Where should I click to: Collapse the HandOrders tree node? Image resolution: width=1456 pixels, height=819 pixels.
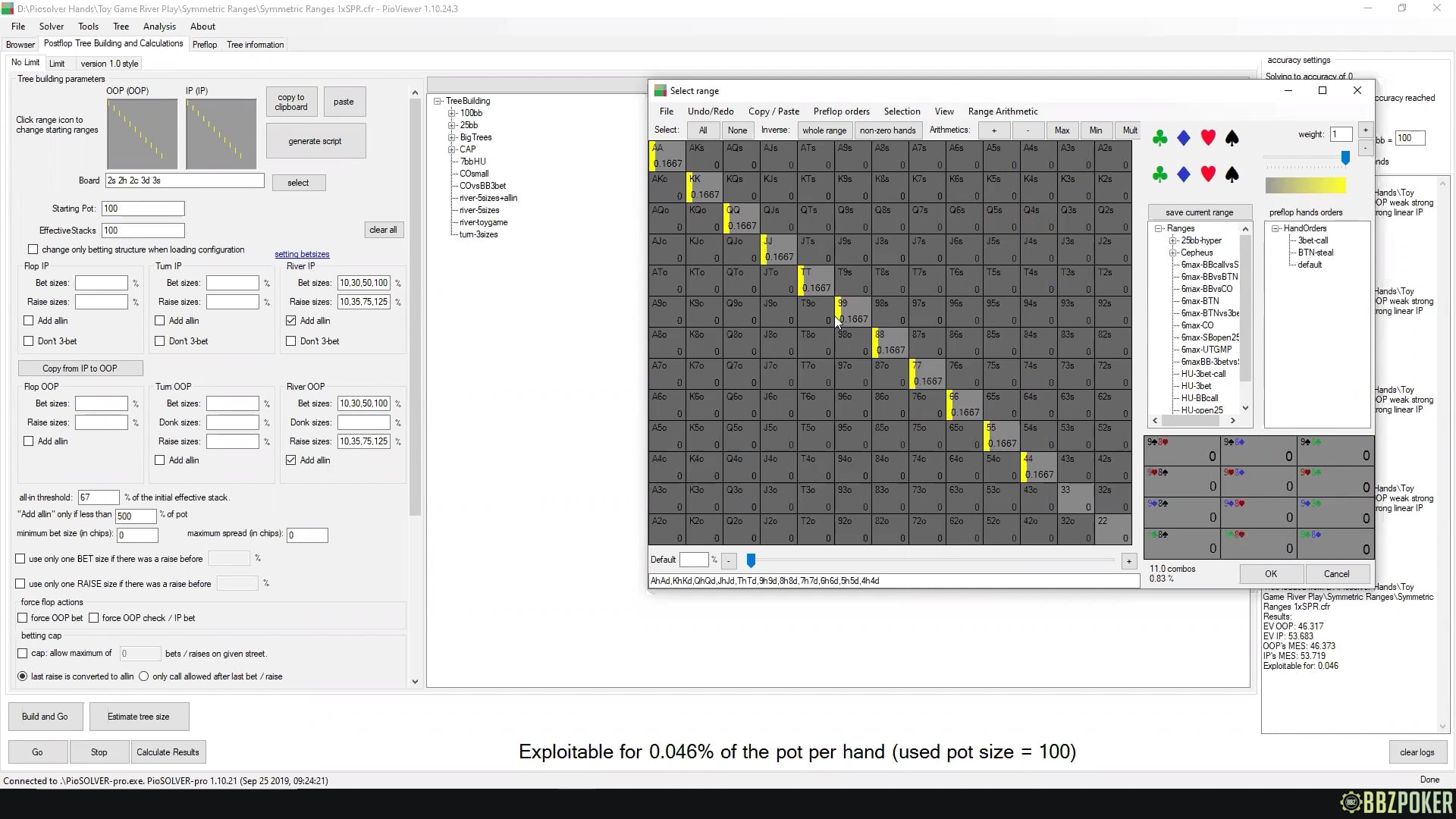coord(1276,228)
